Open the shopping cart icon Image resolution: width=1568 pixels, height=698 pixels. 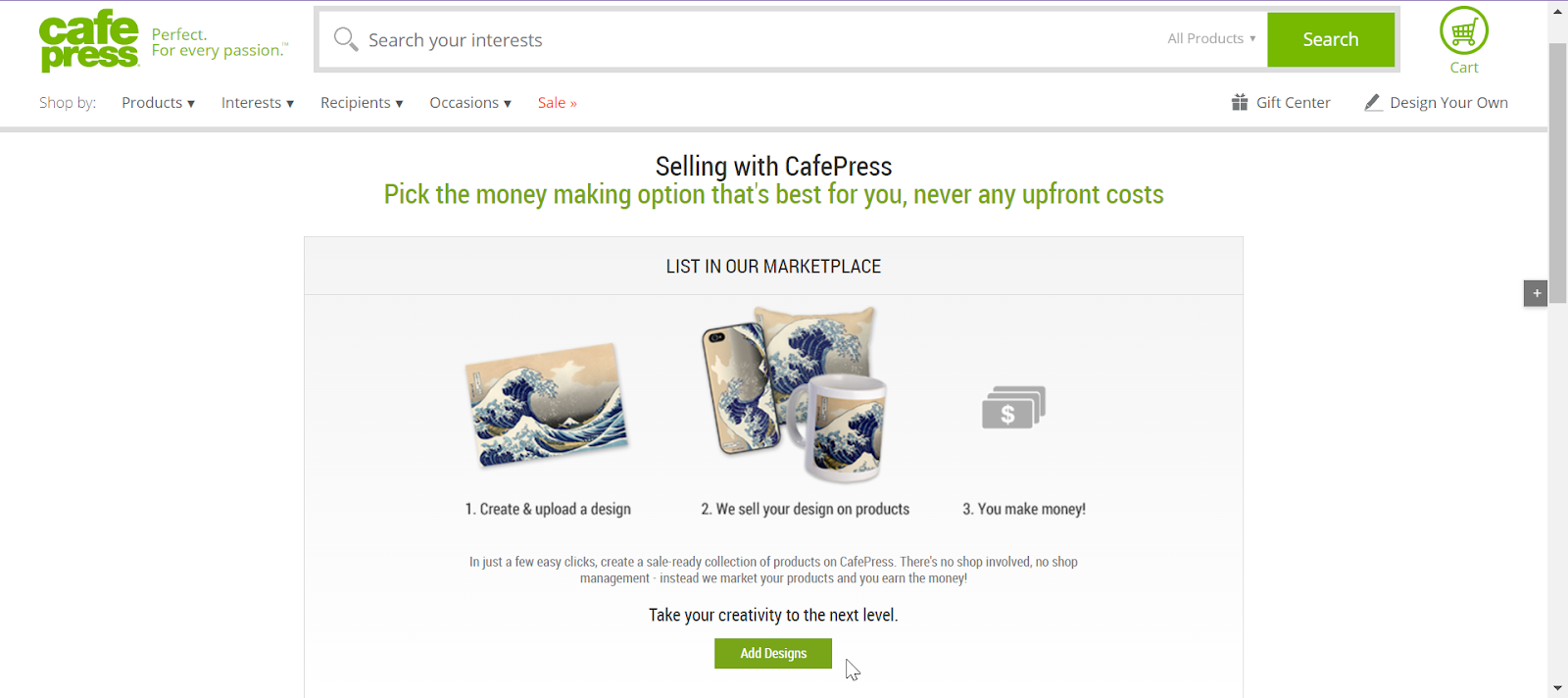tap(1463, 31)
